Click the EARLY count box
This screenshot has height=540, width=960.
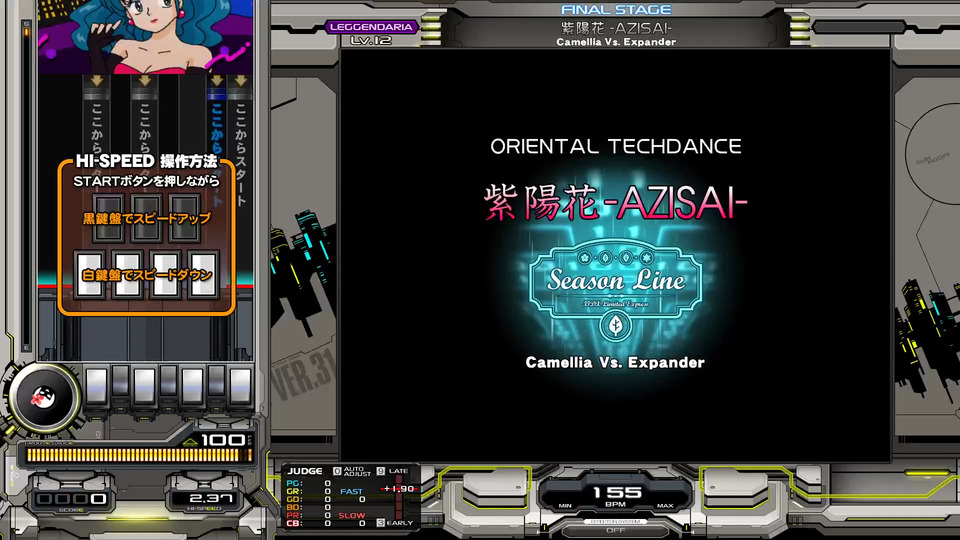381,523
